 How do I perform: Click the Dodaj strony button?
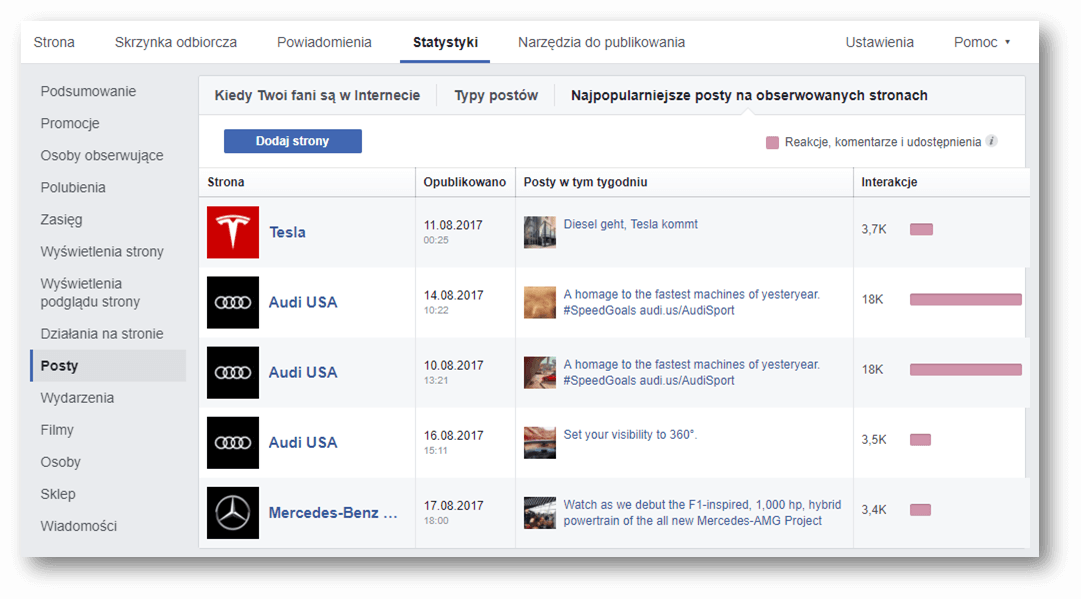point(292,141)
